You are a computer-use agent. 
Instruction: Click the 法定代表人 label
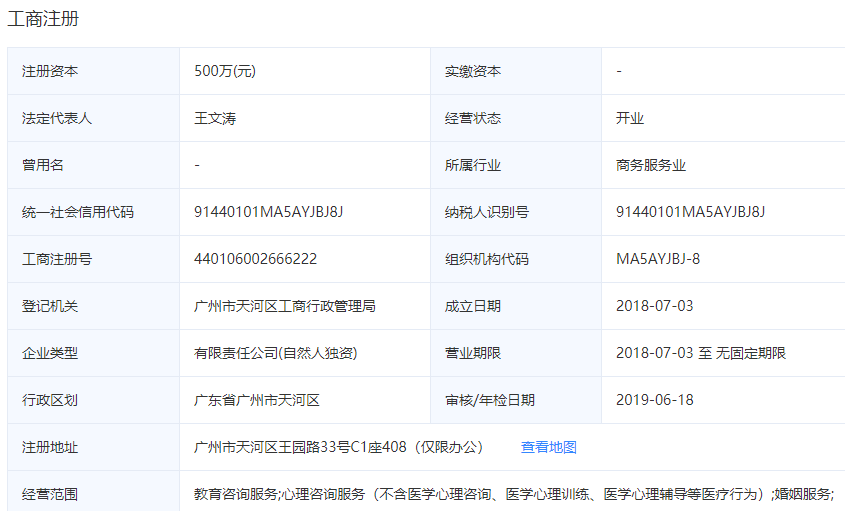pyautogui.click(x=57, y=118)
